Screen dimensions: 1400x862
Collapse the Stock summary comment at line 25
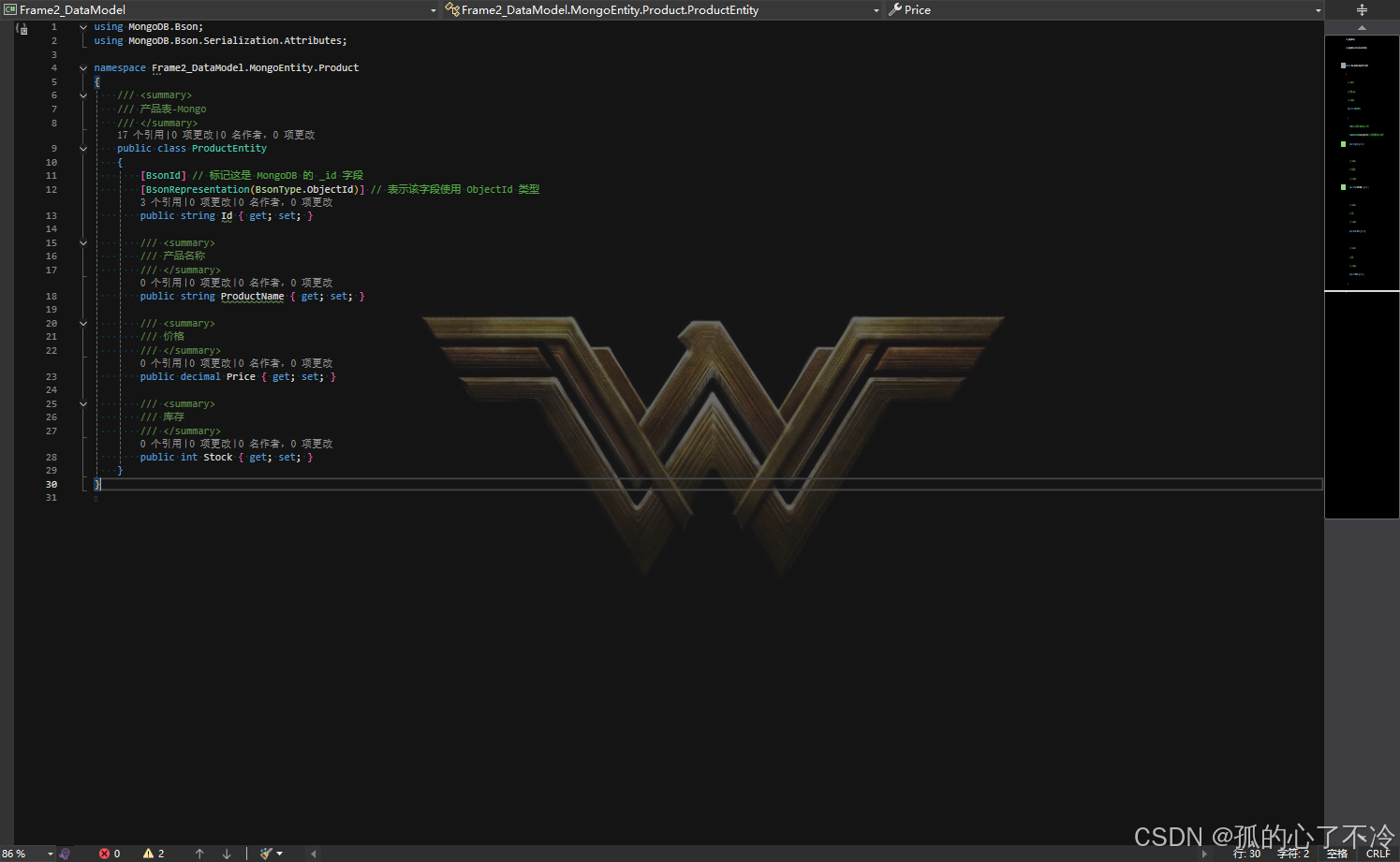83,404
